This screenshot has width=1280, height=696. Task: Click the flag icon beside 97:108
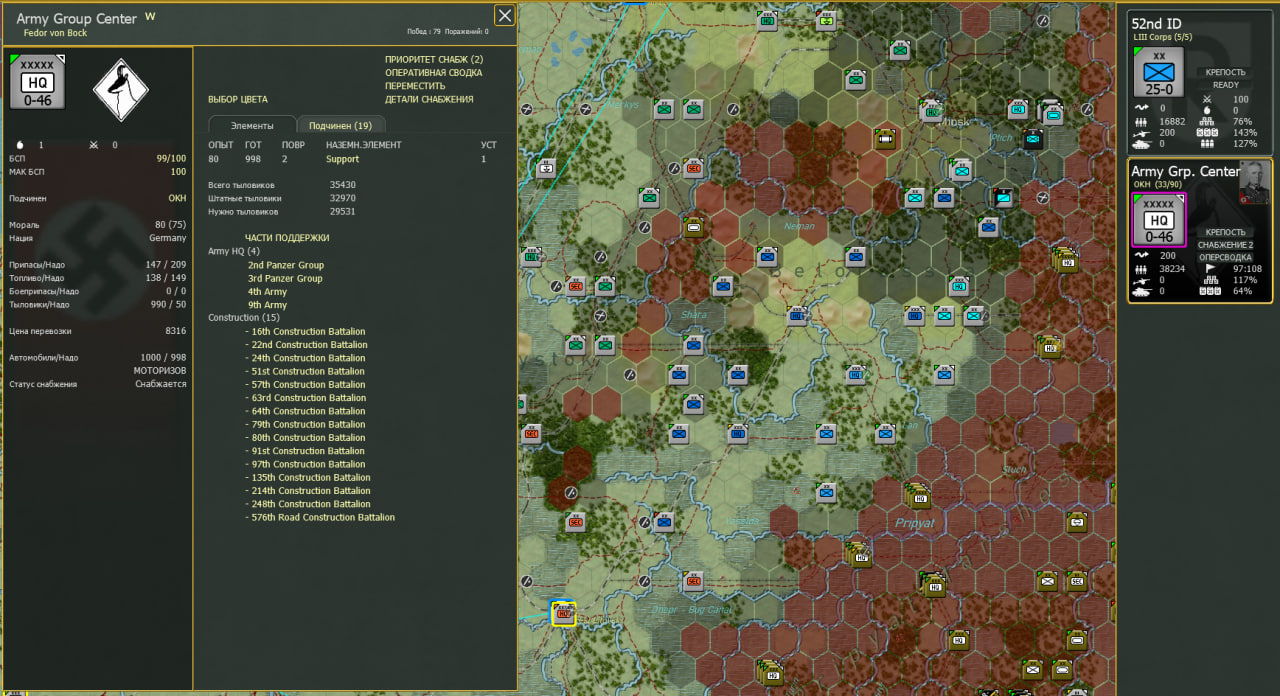coord(1208,268)
